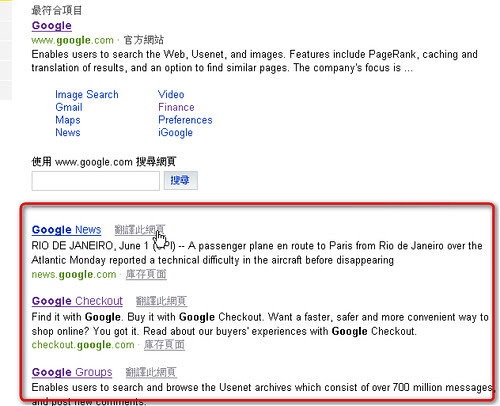Click 翻譯此網頁 next to Google Checkout
Screen dimensions: 500x406
[x=161, y=301]
